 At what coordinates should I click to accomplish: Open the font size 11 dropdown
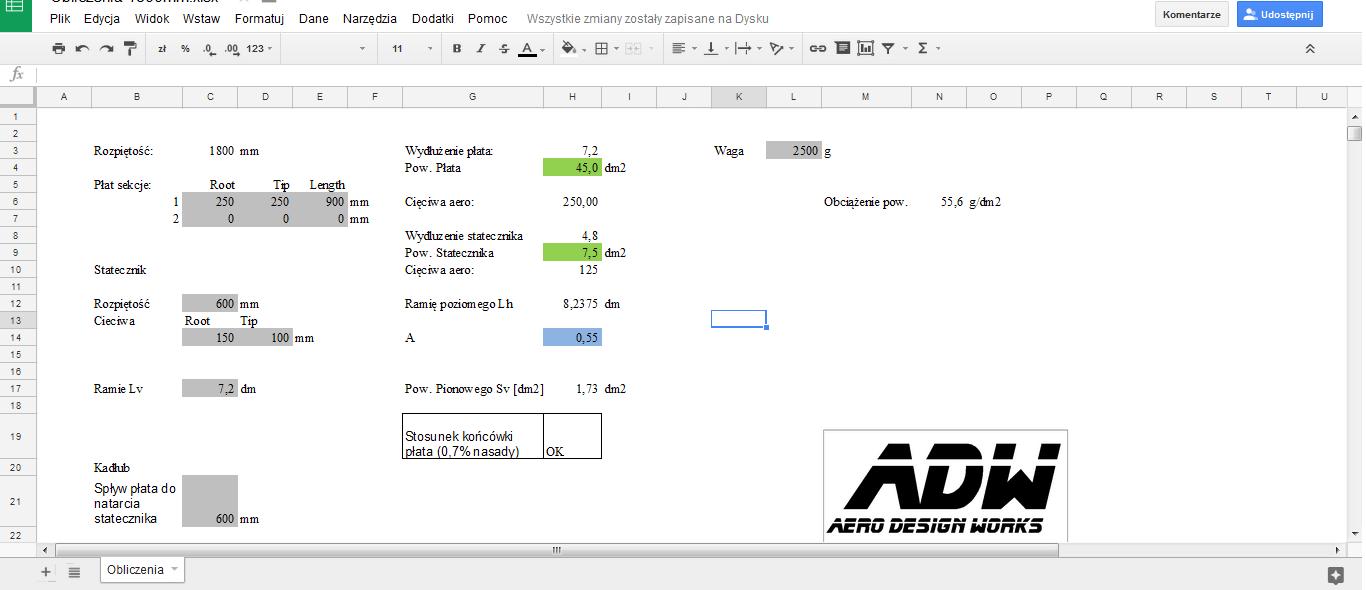click(x=411, y=48)
